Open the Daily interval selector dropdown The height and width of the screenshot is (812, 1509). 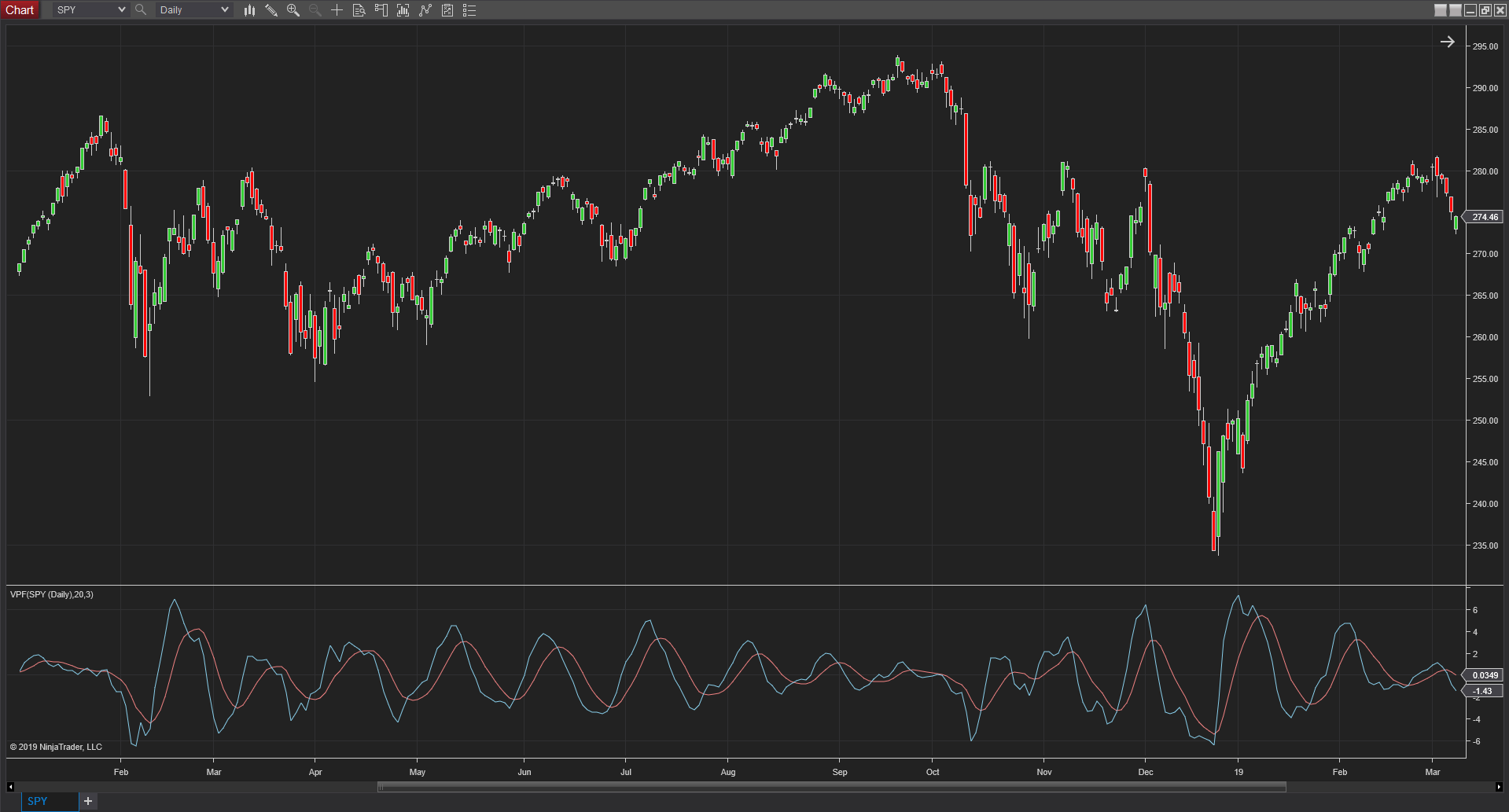click(193, 10)
